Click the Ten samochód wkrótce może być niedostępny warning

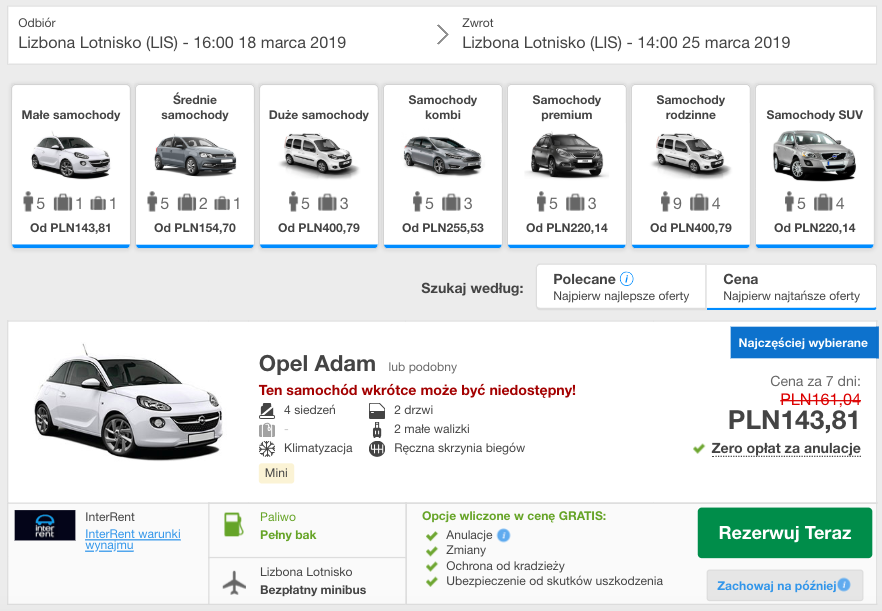417,390
